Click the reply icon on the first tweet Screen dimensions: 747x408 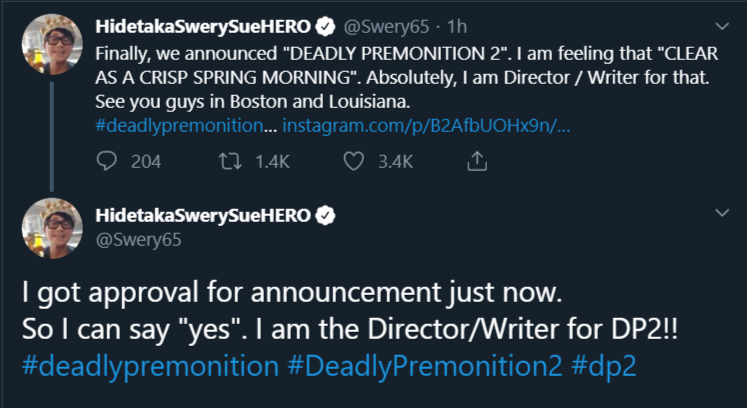coord(107,160)
